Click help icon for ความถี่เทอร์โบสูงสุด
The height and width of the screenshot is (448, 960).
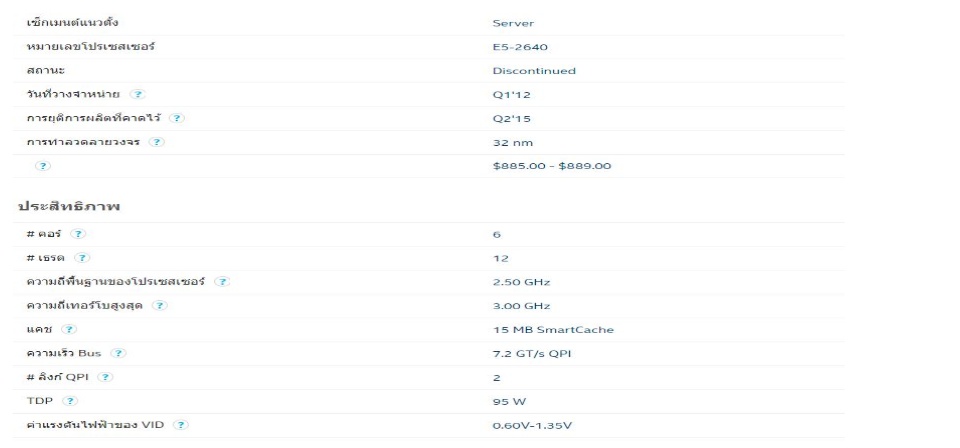159,305
